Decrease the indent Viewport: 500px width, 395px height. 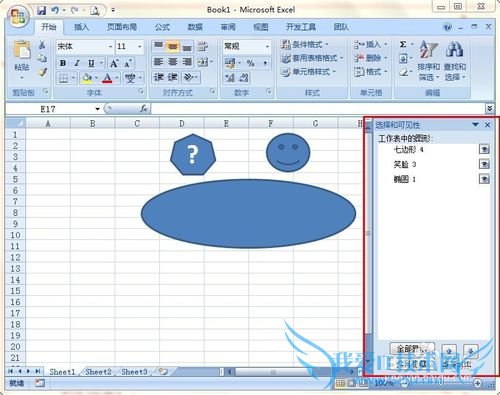(x=158, y=77)
